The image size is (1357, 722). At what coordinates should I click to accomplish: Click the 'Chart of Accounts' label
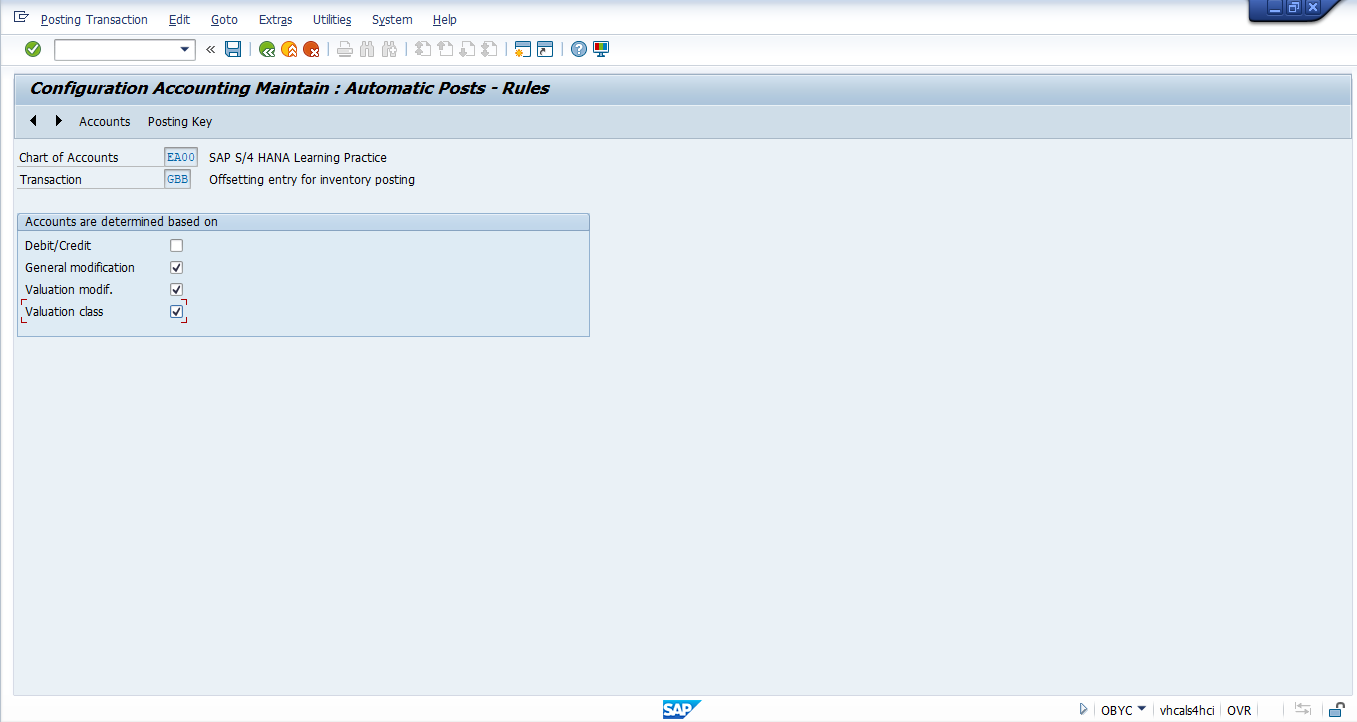click(69, 158)
